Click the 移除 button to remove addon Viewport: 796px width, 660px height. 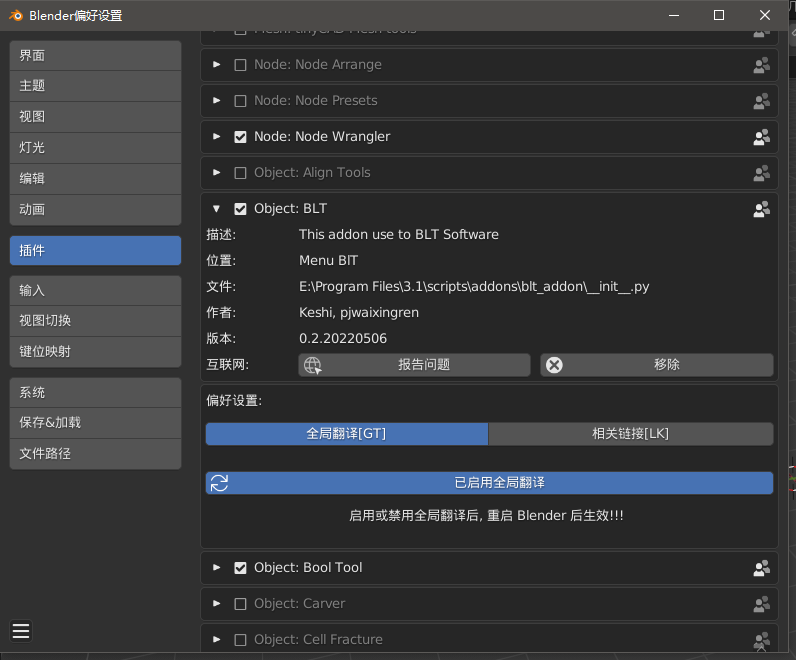[x=658, y=365]
